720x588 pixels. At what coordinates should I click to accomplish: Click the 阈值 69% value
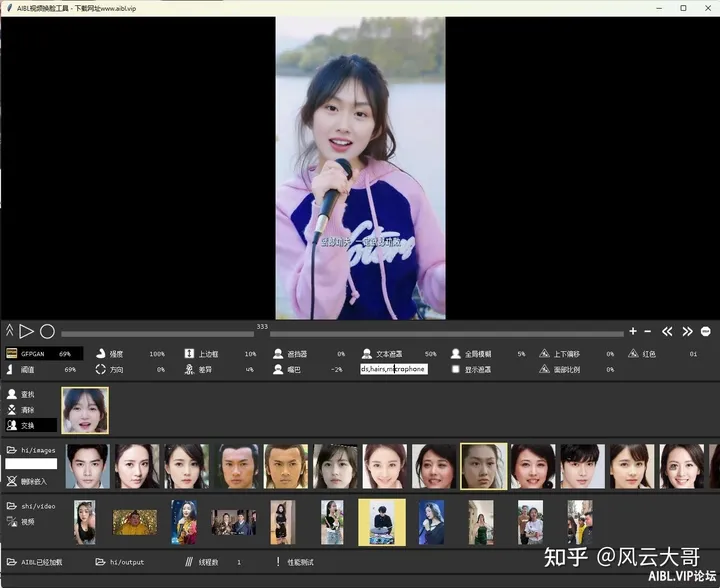(70, 370)
